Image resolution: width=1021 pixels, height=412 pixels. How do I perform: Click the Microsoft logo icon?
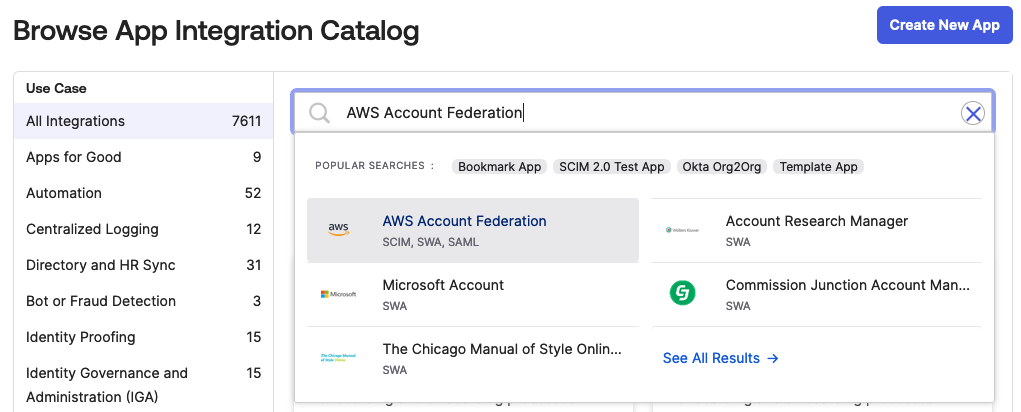pos(339,294)
